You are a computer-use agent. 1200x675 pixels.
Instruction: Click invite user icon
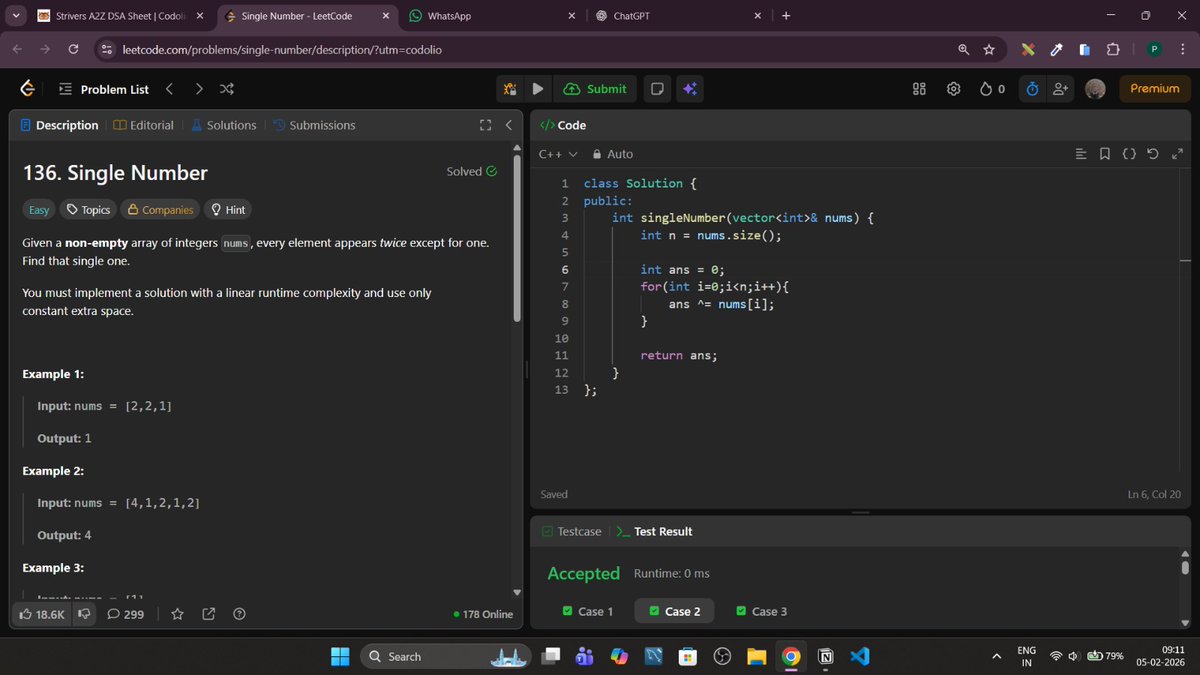point(1060,89)
